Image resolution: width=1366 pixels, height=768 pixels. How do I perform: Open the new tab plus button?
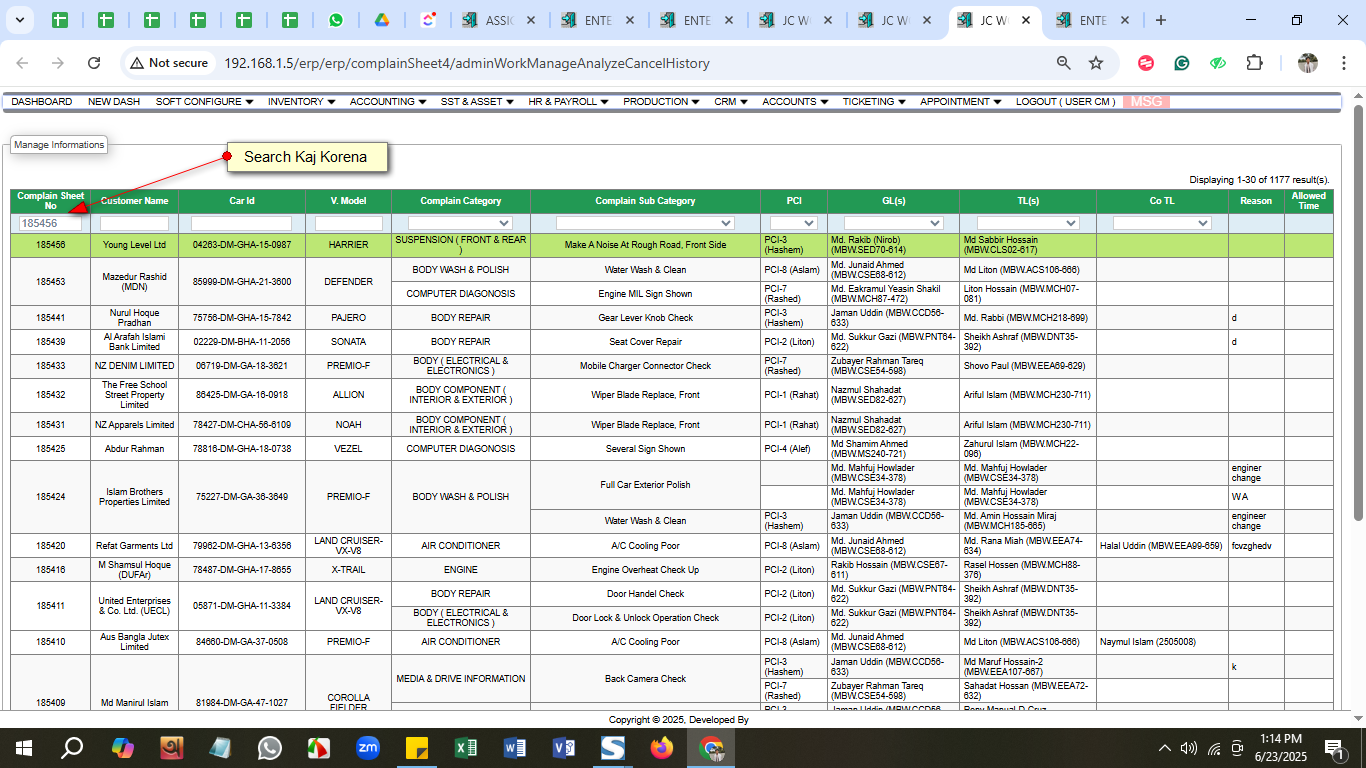point(1160,20)
